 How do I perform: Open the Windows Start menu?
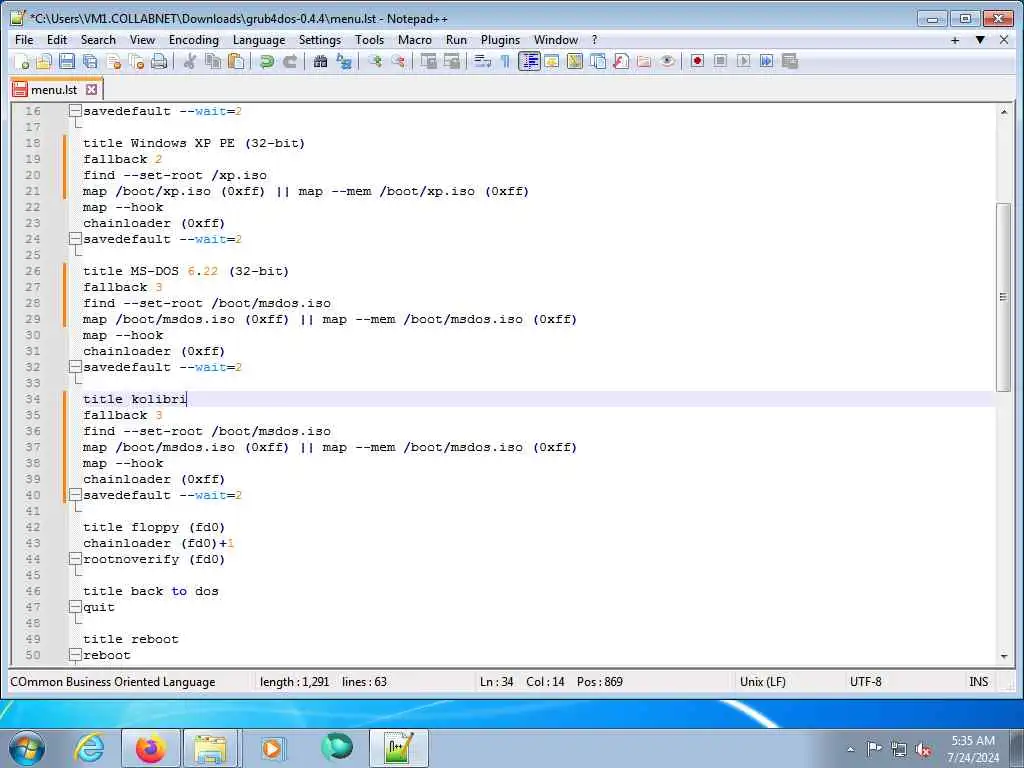point(27,748)
